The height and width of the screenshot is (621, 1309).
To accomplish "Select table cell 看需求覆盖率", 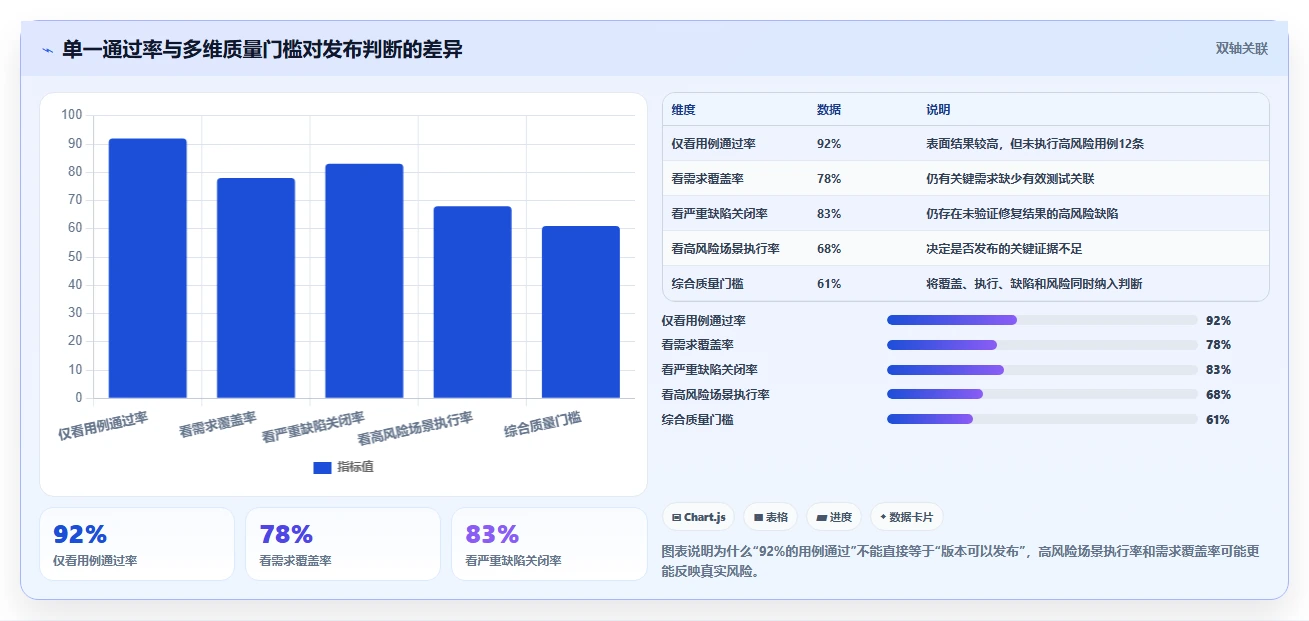I will click(x=707, y=179).
